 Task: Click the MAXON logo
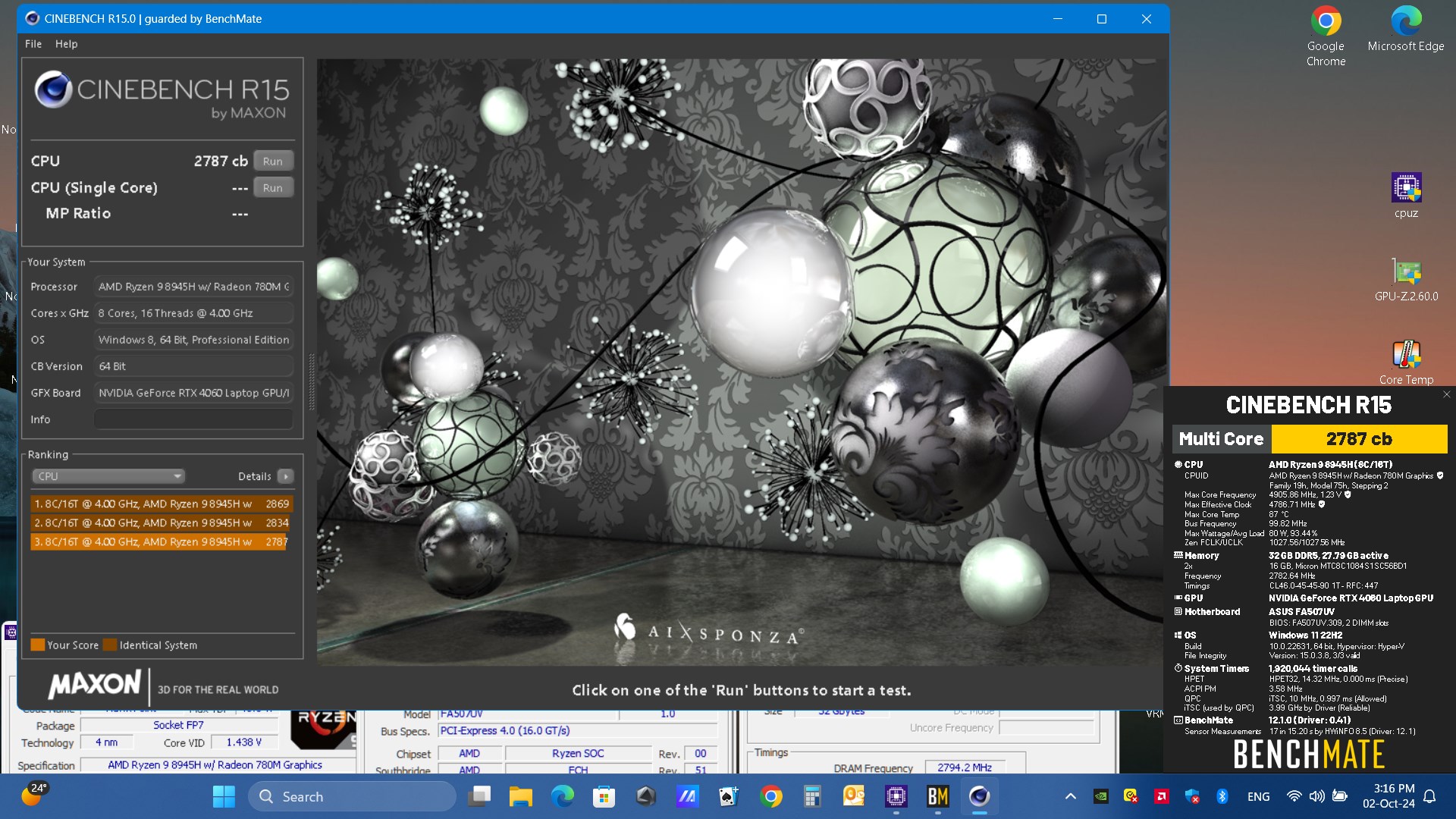[95, 684]
